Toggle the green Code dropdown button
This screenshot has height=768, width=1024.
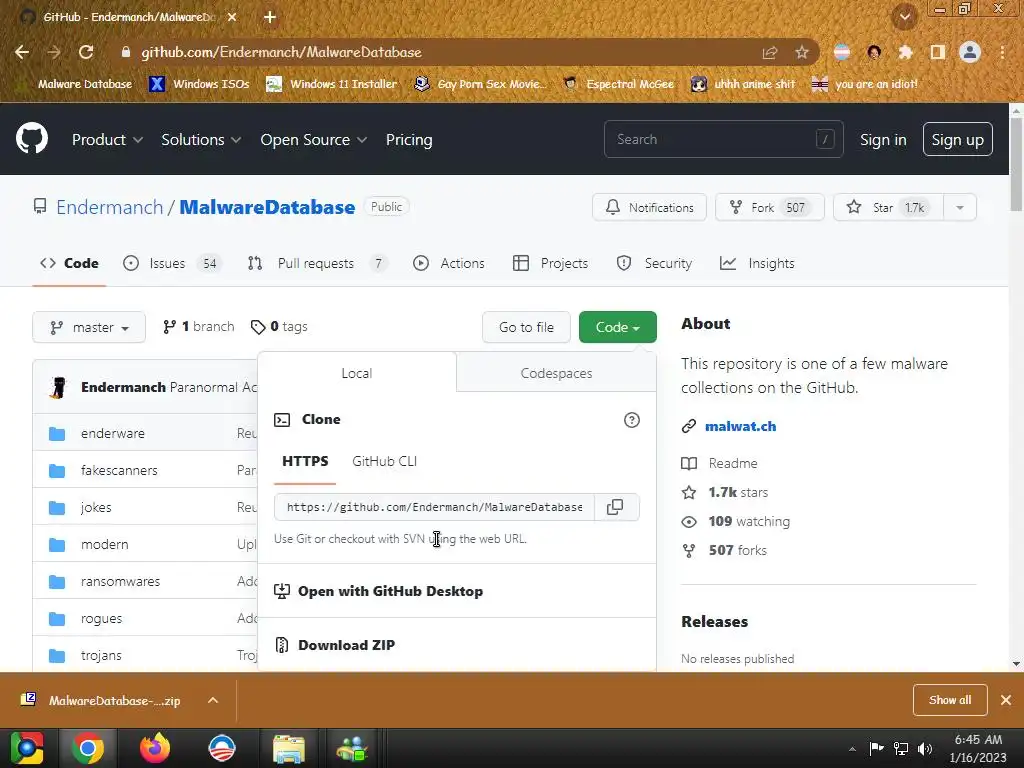point(618,327)
